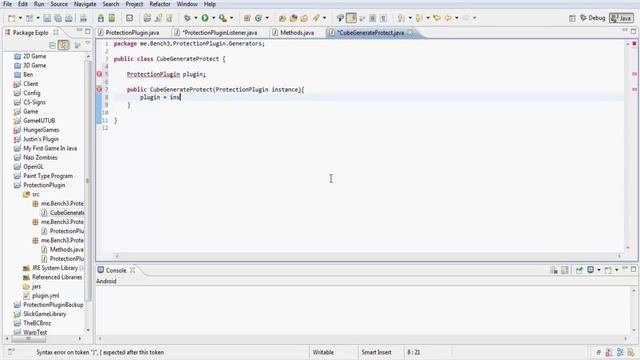
Task: Switch to ProtectionPluginListener.java tab
Action: [220, 33]
